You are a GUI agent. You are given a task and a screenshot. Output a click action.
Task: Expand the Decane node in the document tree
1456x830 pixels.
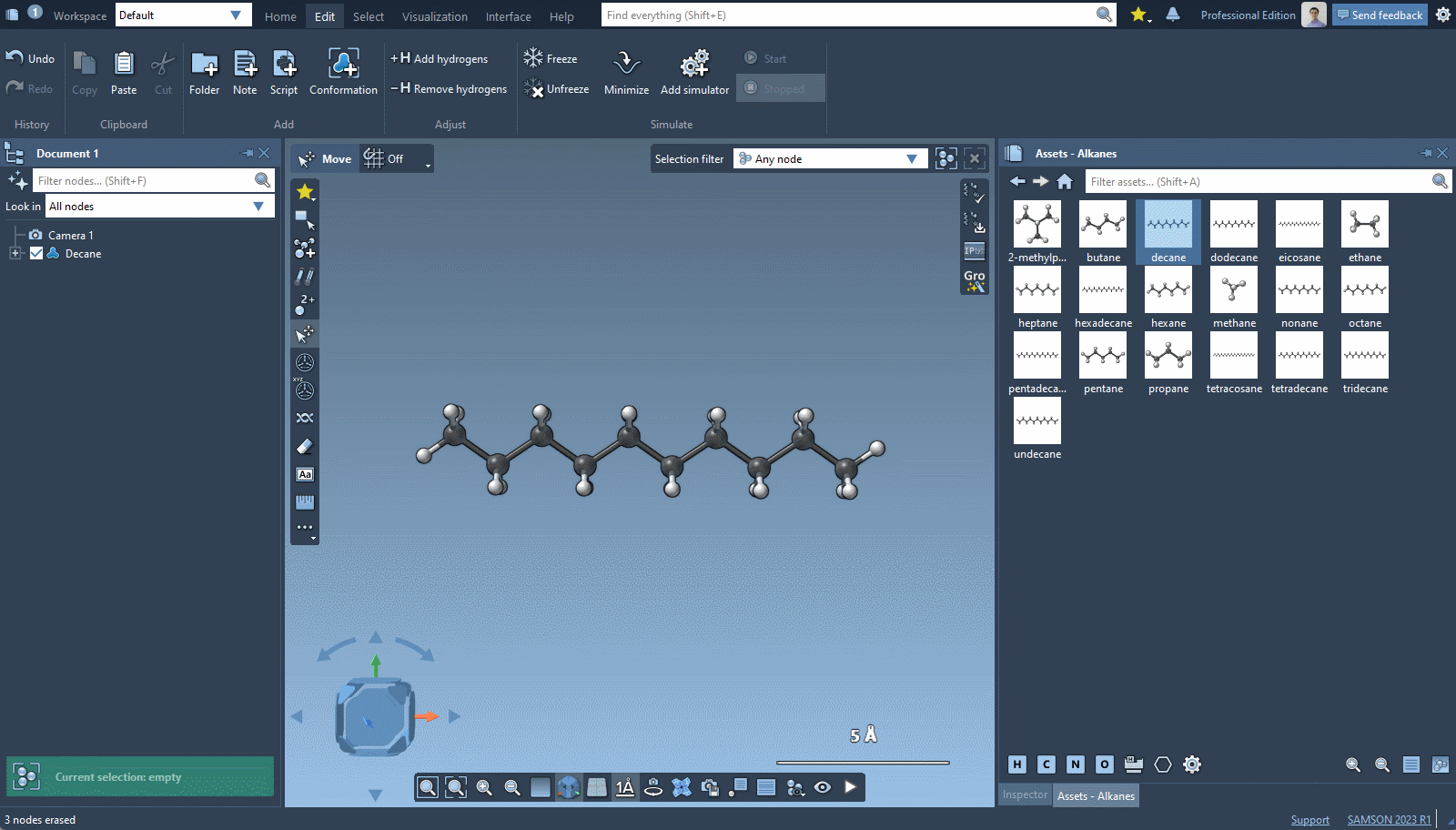pos(15,253)
